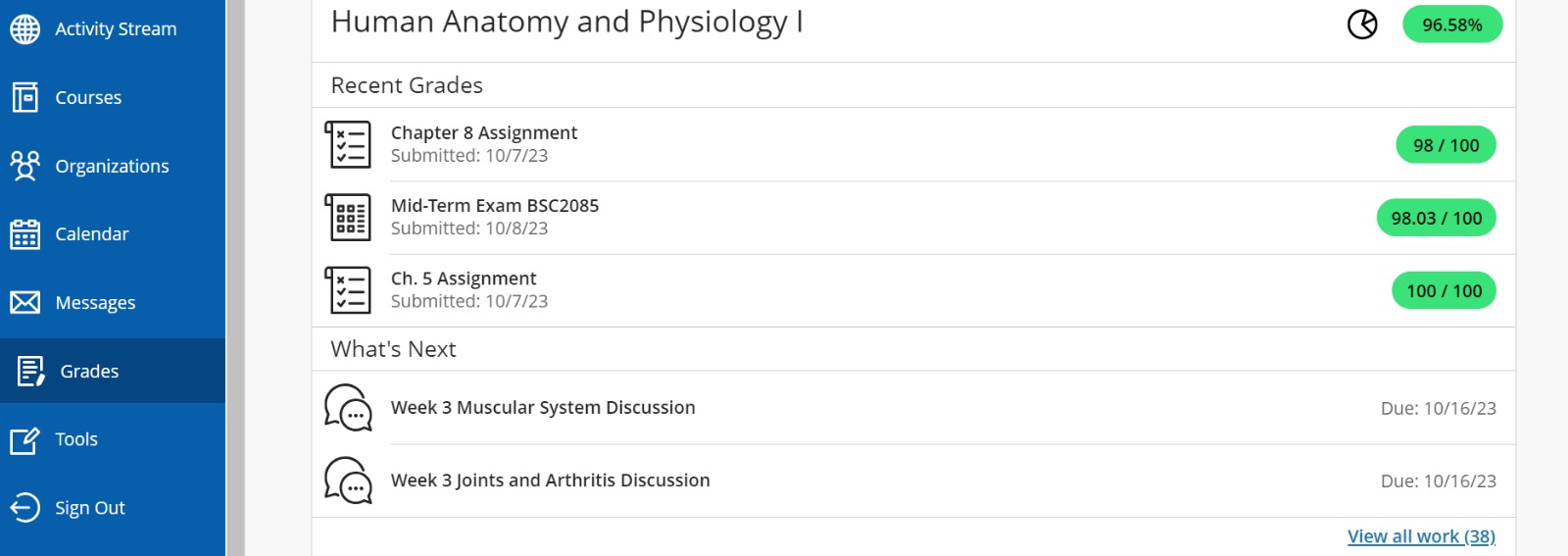Click the Mid-Term Exam test icon
This screenshot has height=556, width=1568.
pos(348,218)
